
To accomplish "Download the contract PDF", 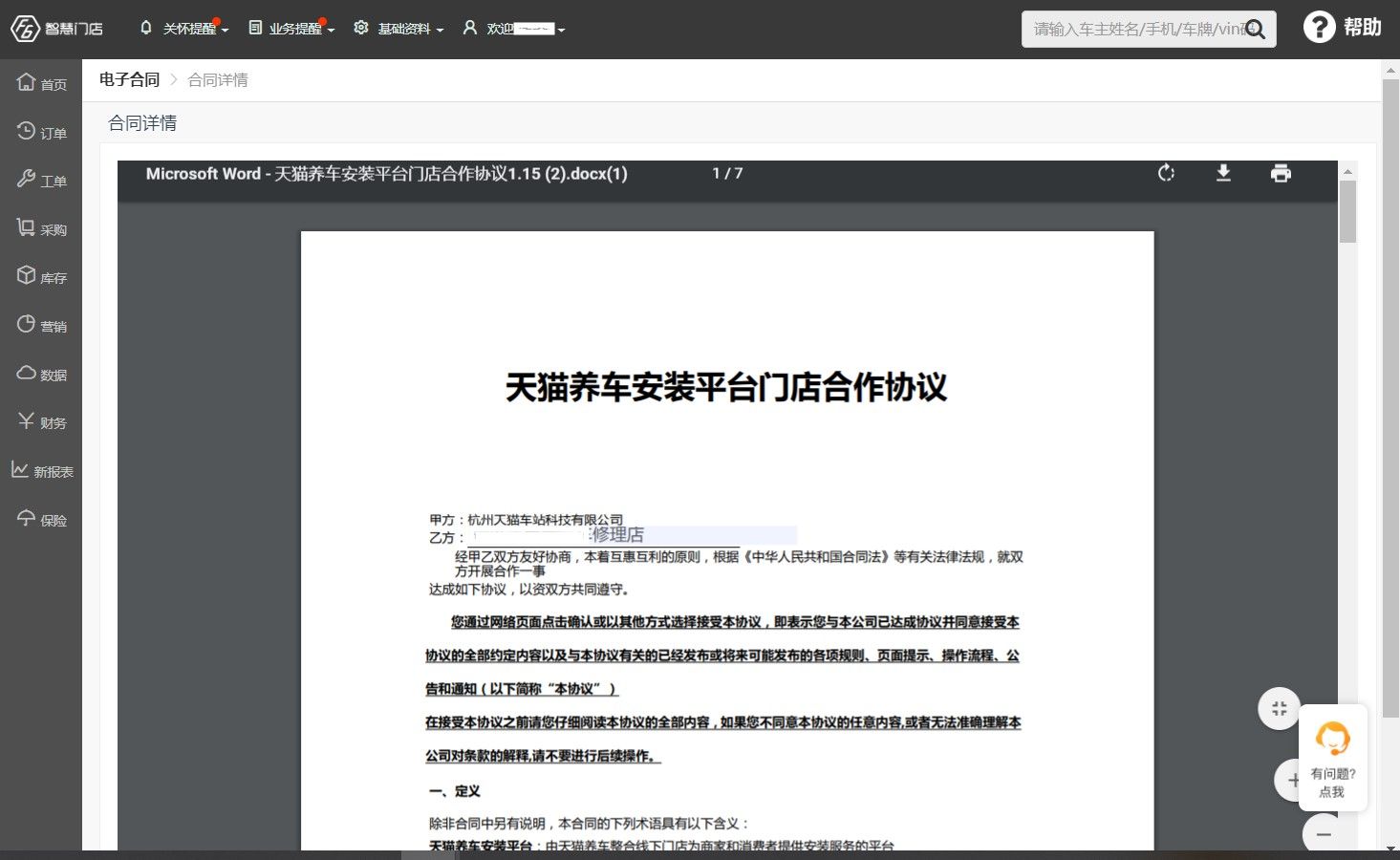I will [1223, 173].
